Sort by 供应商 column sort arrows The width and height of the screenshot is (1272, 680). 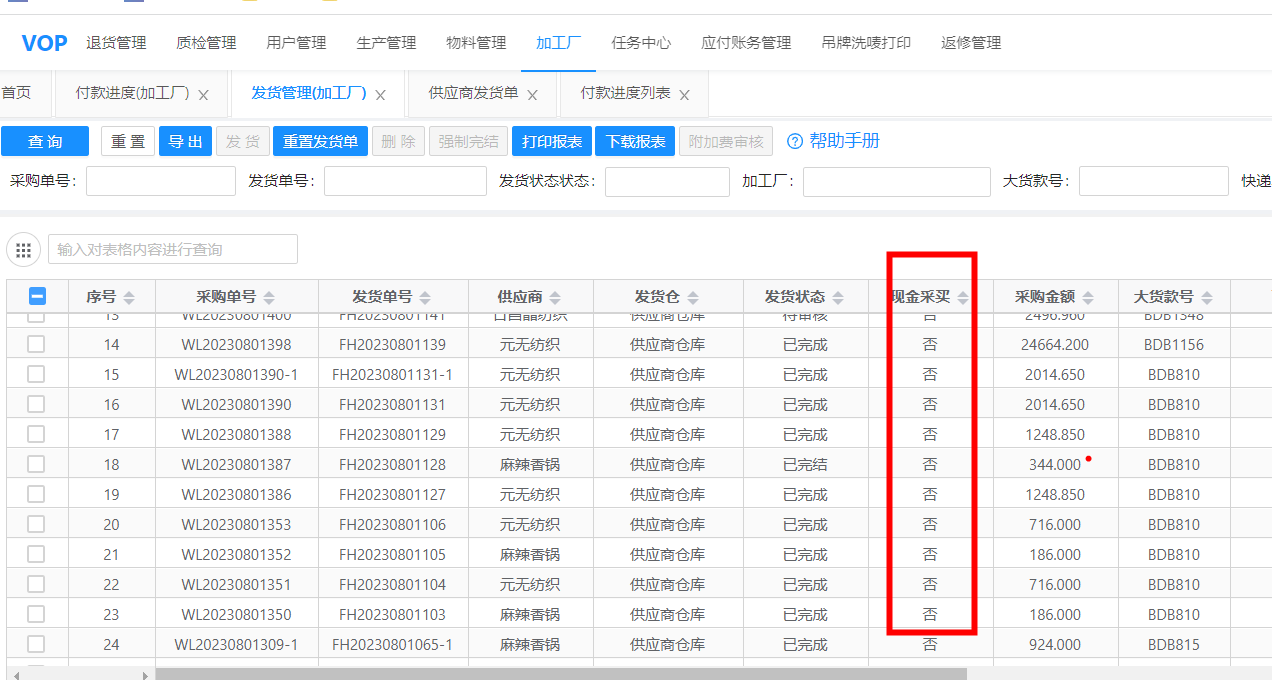pyautogui.click(x=555, y=298)
